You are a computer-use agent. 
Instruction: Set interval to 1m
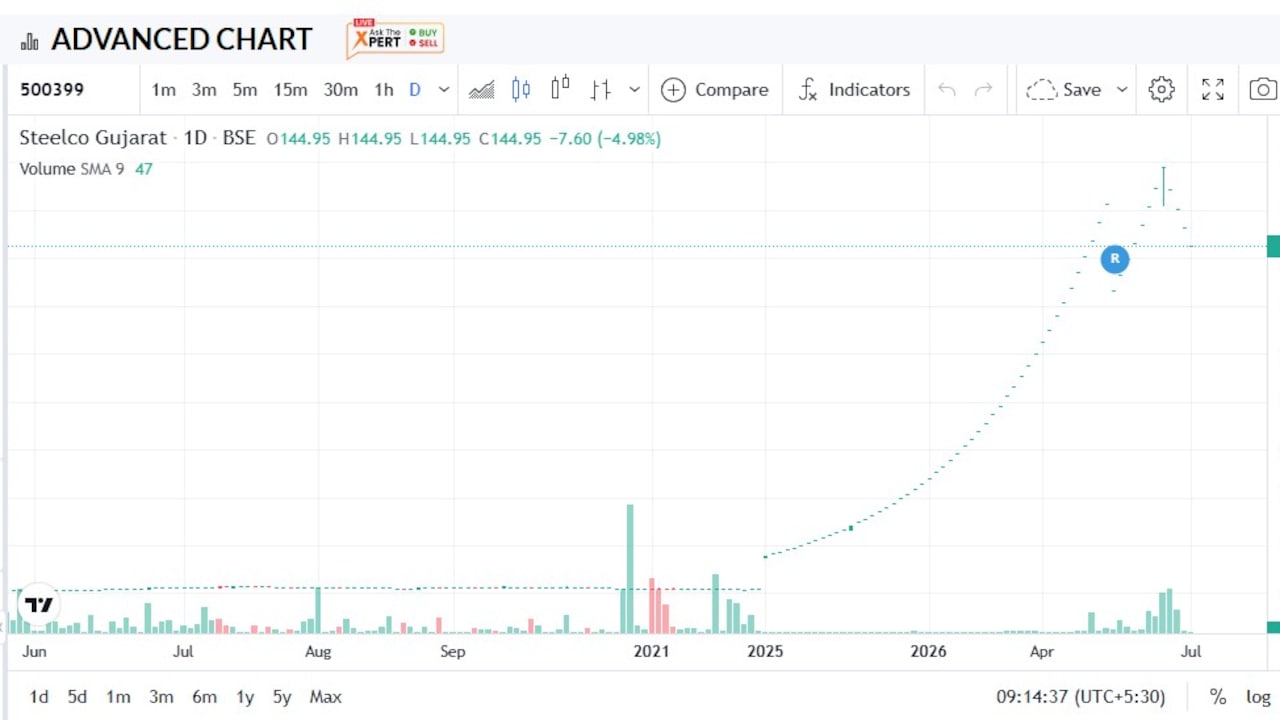point(164,90)
